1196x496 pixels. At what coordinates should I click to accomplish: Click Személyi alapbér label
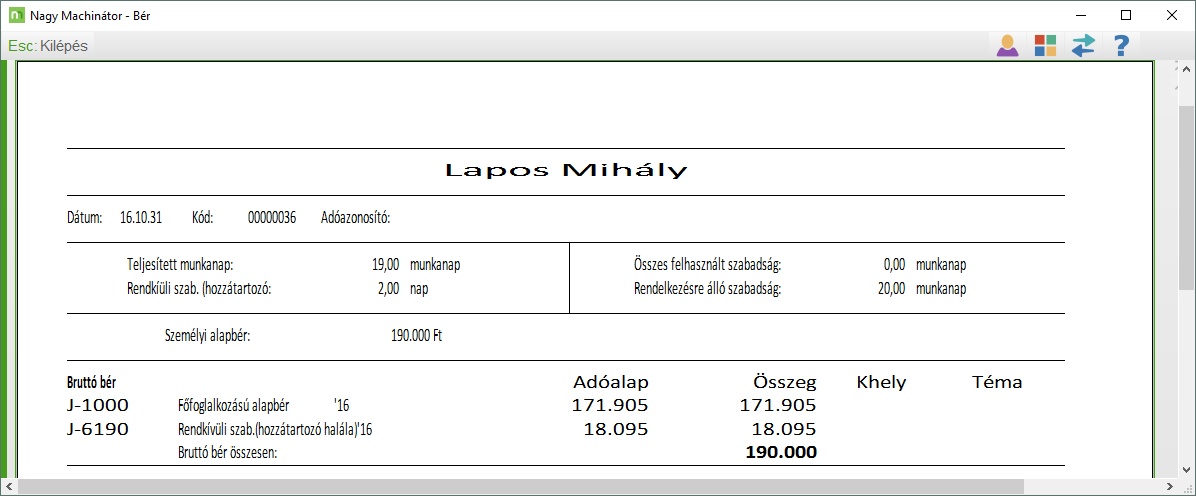point(207,336)
